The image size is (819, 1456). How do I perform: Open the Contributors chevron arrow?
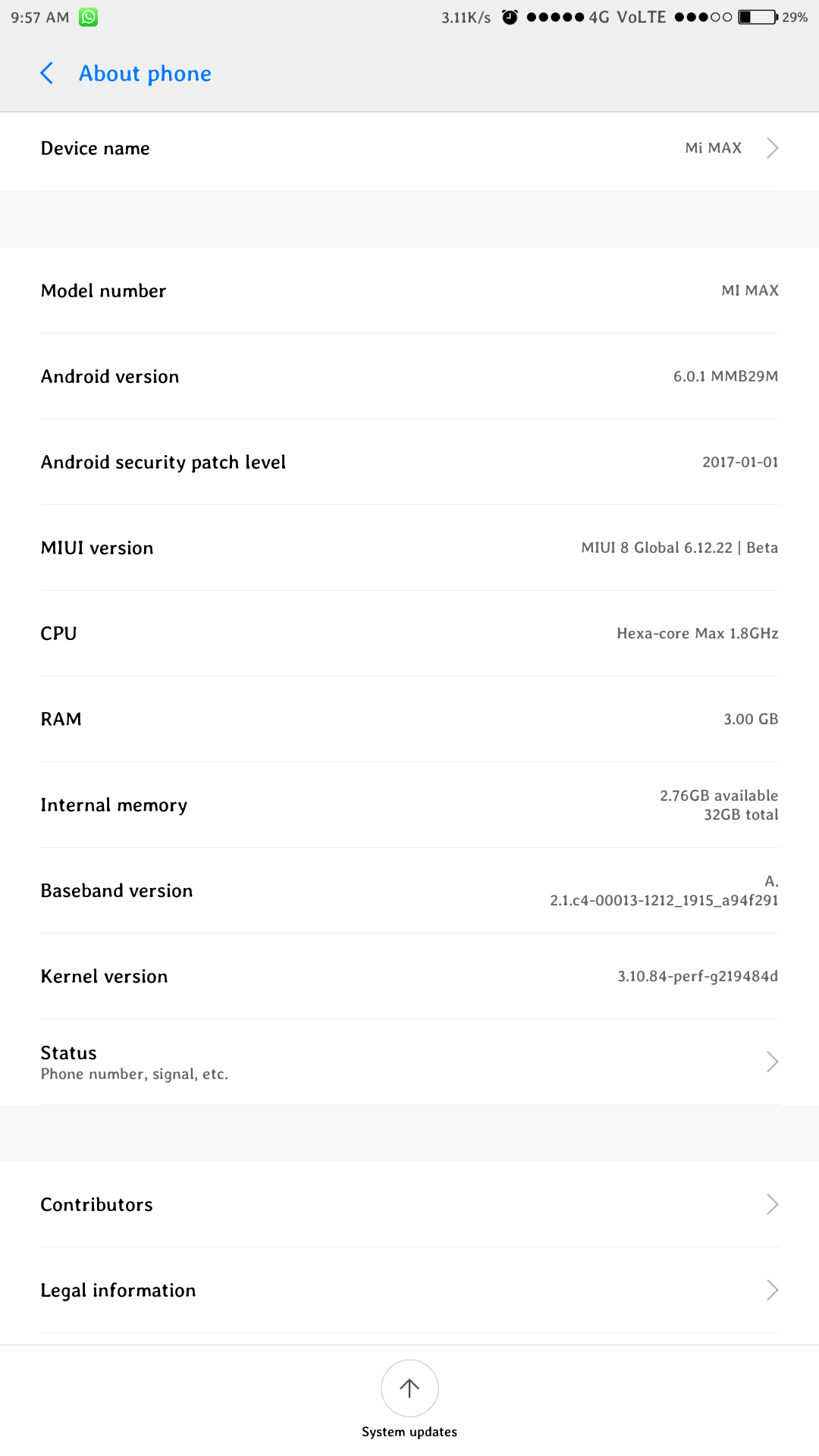pos(772,1204)
